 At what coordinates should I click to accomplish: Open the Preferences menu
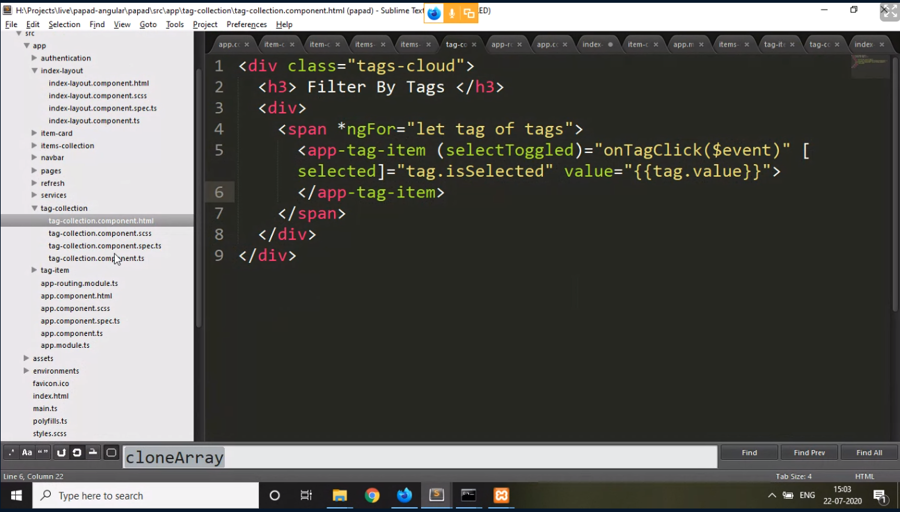click(246, 24)
